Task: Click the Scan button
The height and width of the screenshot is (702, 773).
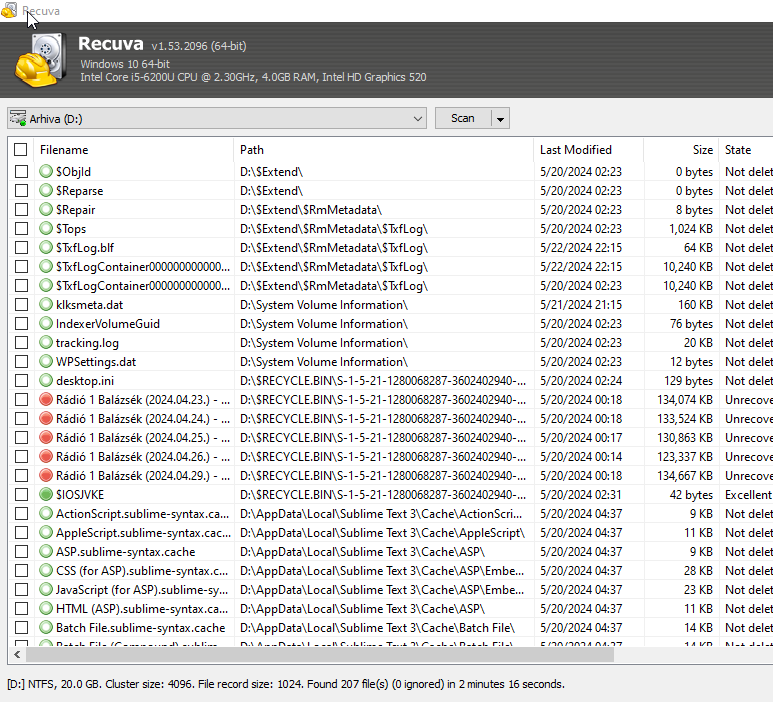Action: (463, 118)
